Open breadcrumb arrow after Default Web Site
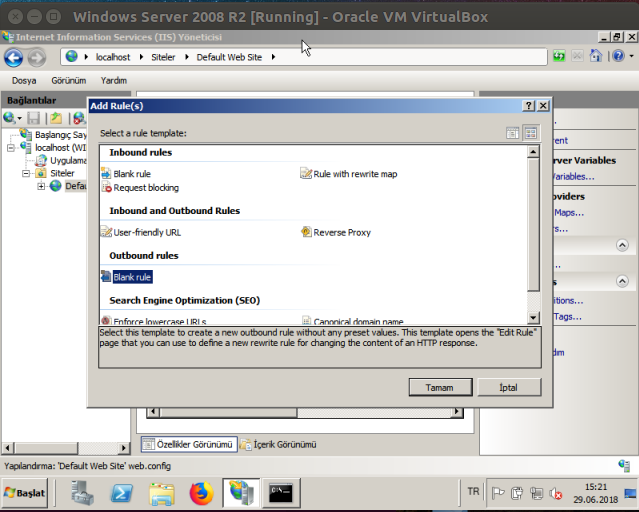Screen dimensions: 639x512 (x=273, y=57)
